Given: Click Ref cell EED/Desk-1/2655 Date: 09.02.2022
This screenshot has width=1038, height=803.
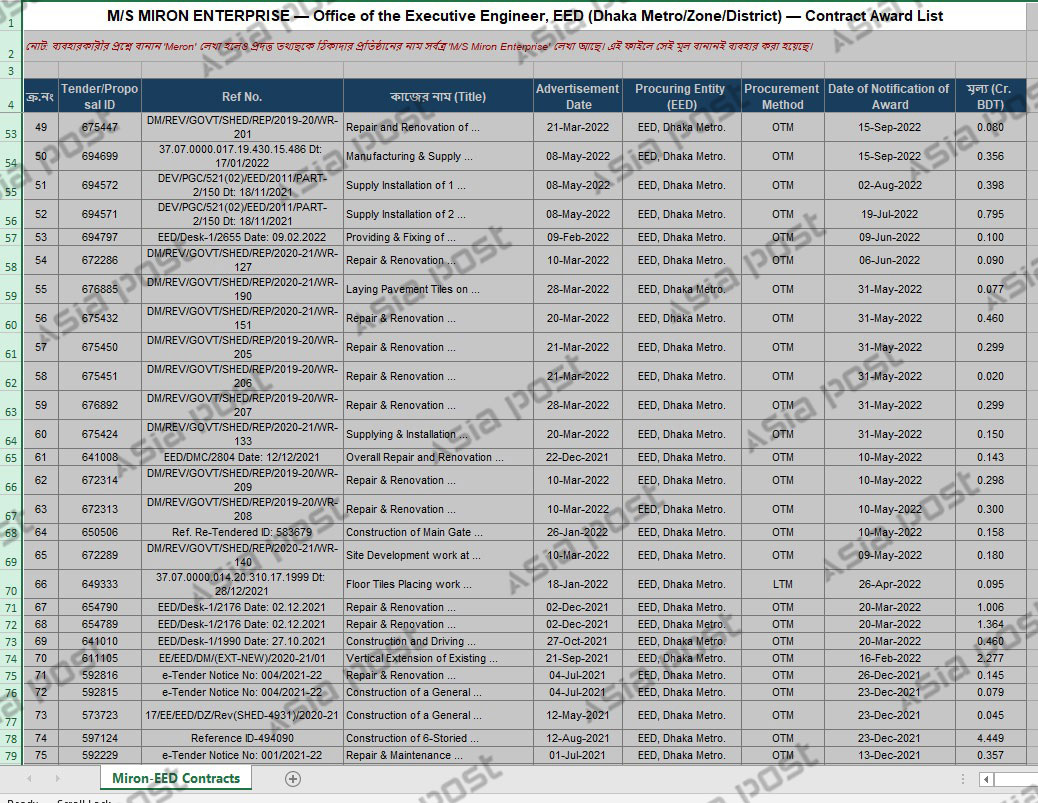Looking at the screenshot, I should click(242, 237).
